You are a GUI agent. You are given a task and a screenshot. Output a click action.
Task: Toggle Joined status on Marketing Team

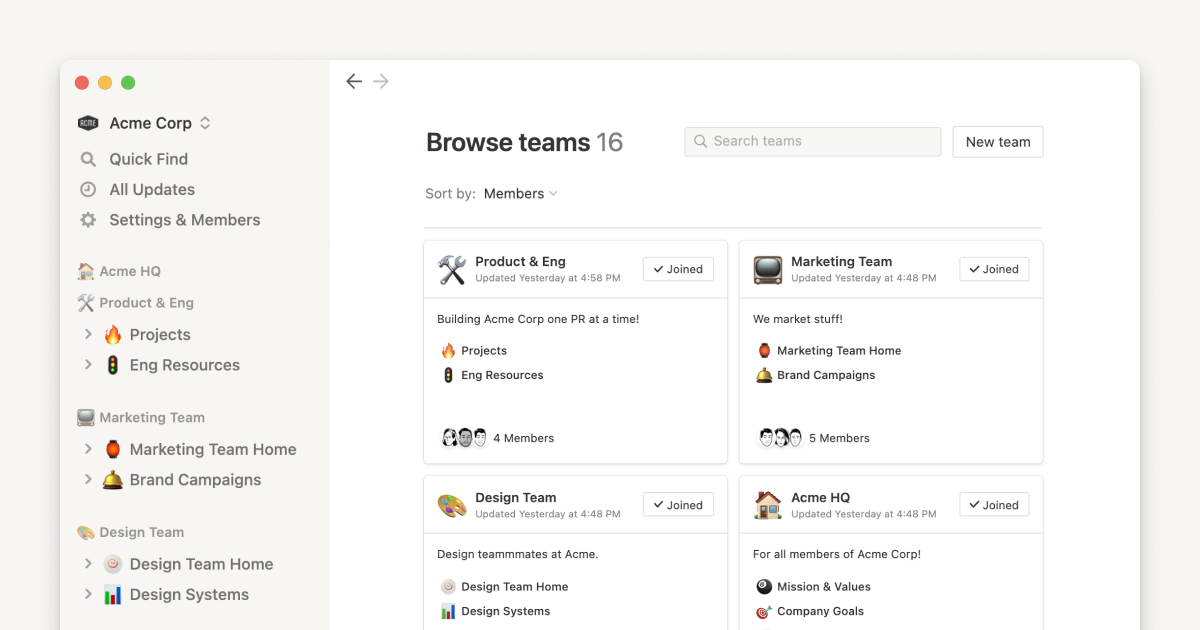(x=994, y=269)
